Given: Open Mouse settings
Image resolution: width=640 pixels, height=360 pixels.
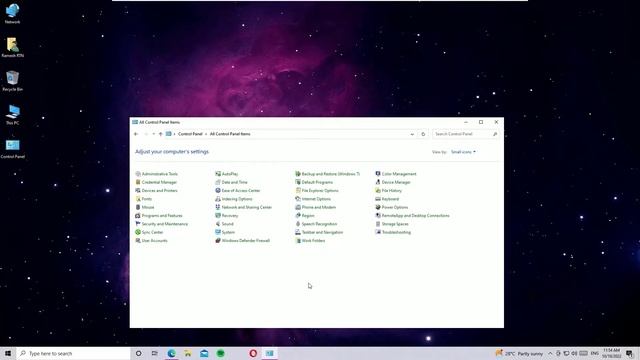Looking at the screenshot, I should [145, 207].
